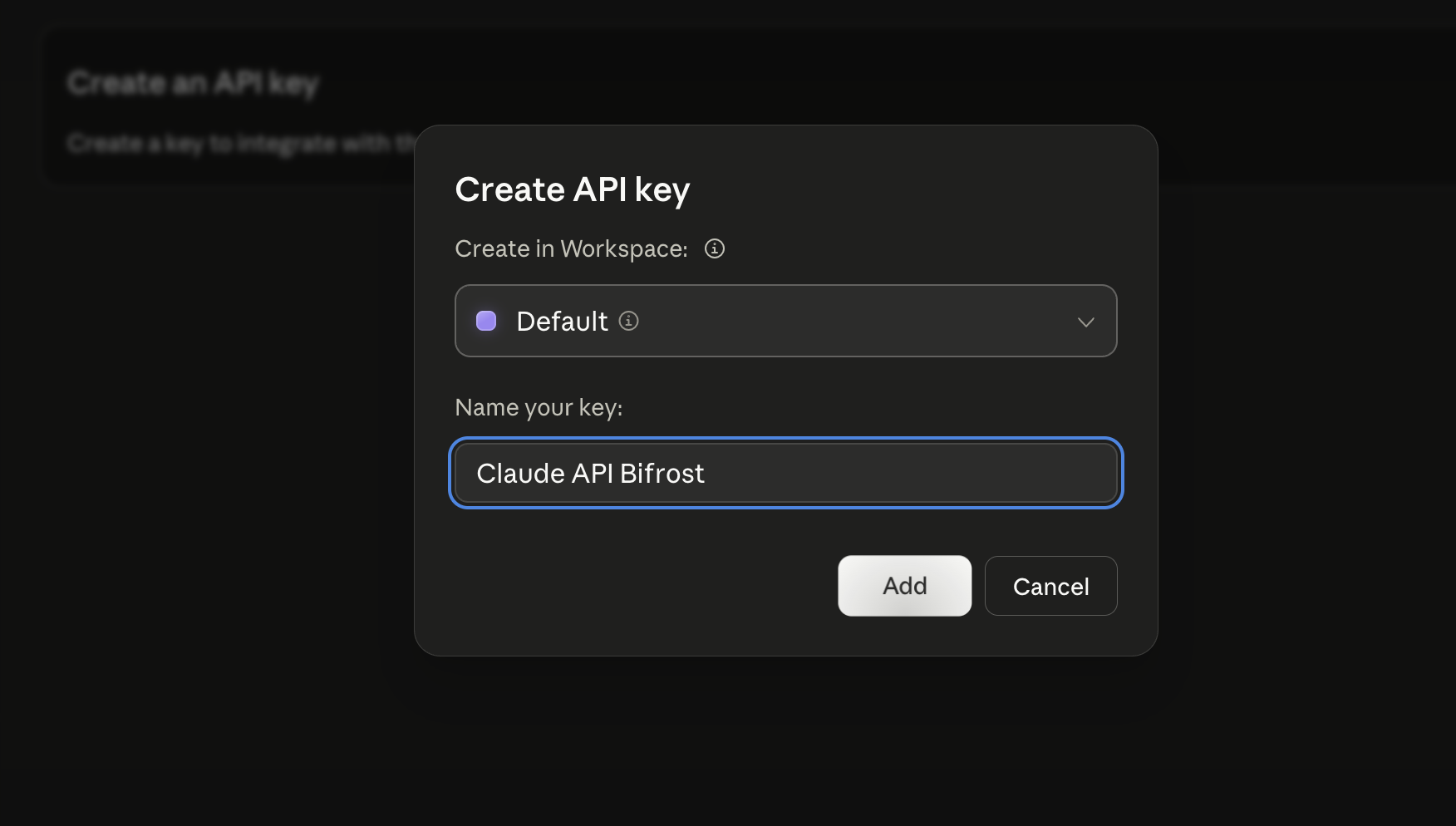Image resolution: width=1456 pixels, height=826 pixels.
Task: Click the info icon next to Default
Action: click(x=629, y=321)
